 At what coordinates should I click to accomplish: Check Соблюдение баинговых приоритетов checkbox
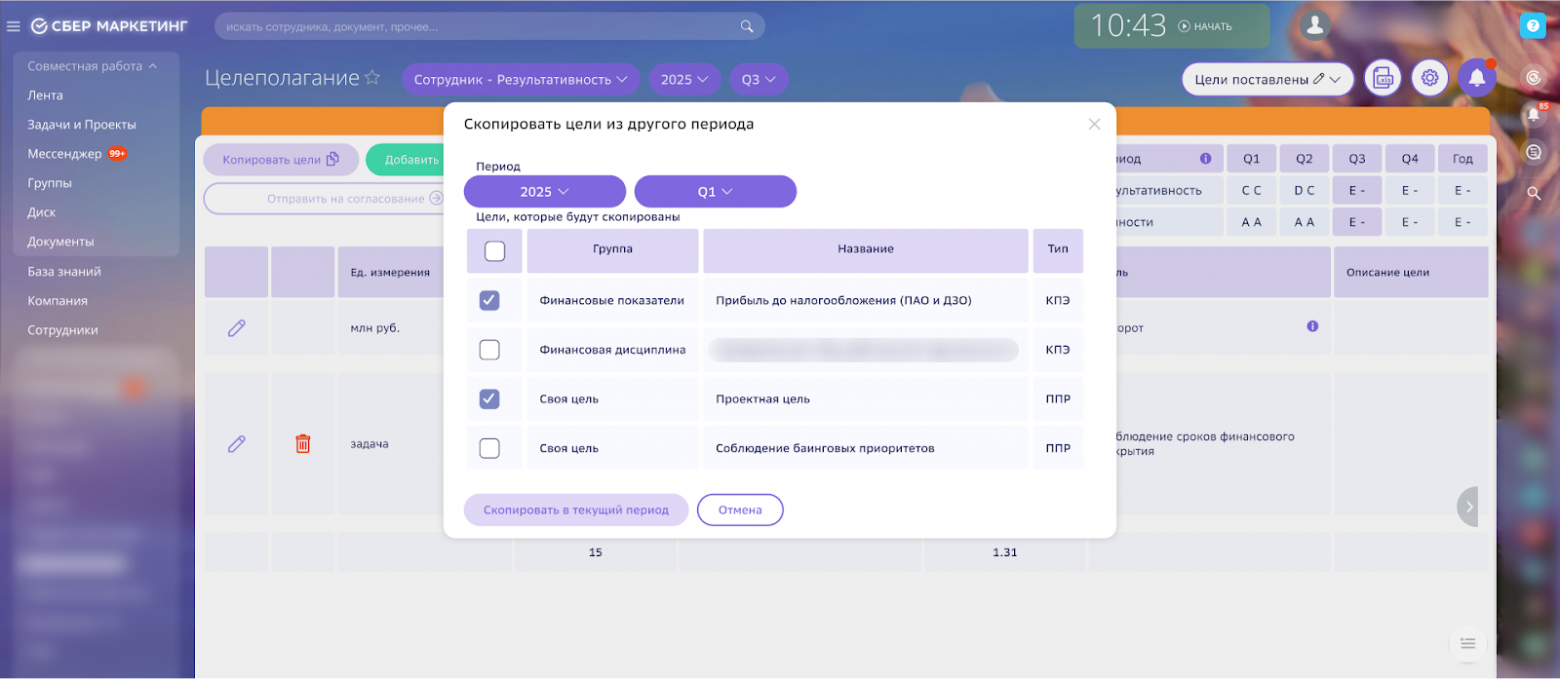click(490, 448)
